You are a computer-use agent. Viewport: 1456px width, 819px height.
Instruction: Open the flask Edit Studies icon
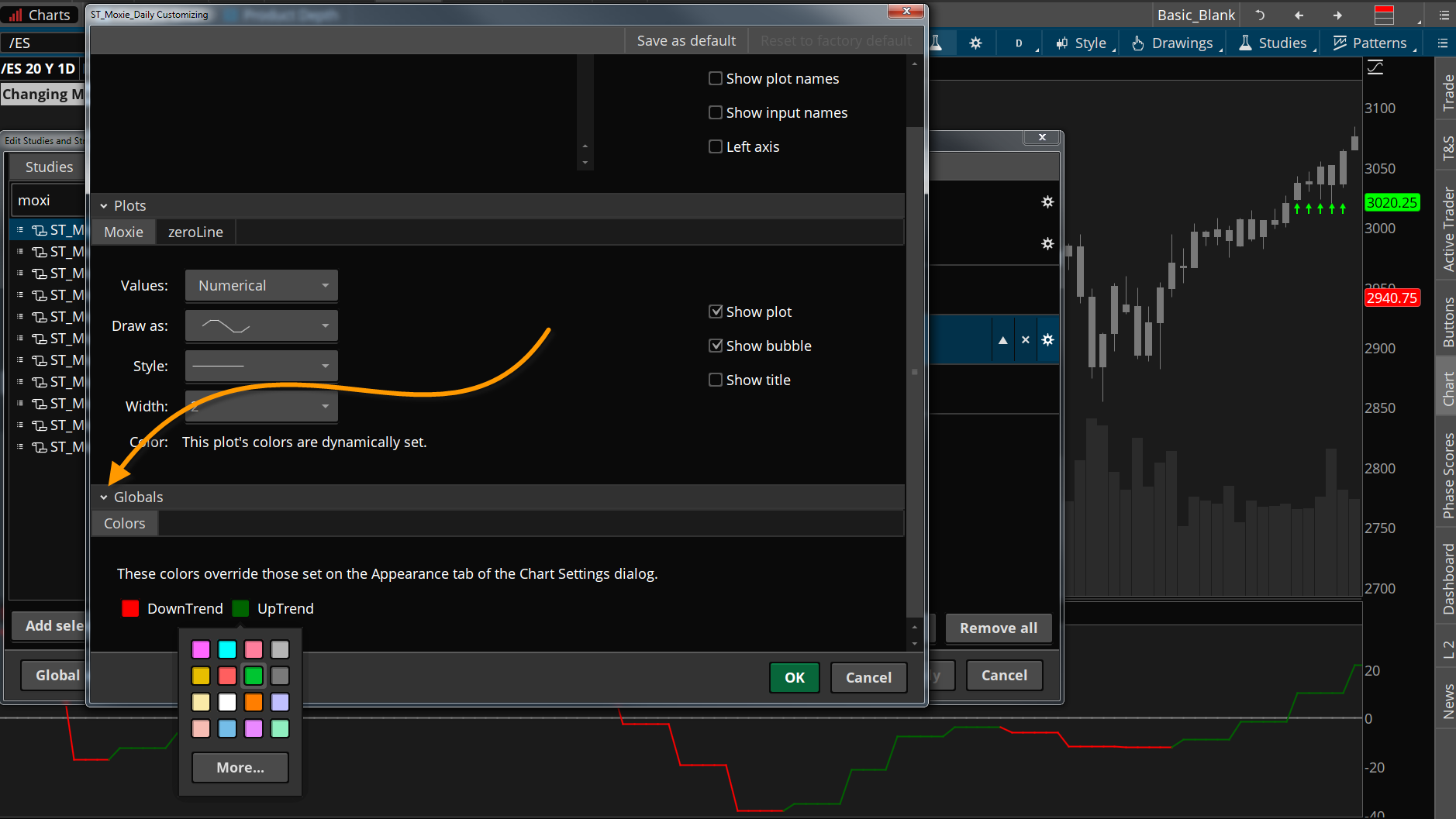[x=937, y=43]
